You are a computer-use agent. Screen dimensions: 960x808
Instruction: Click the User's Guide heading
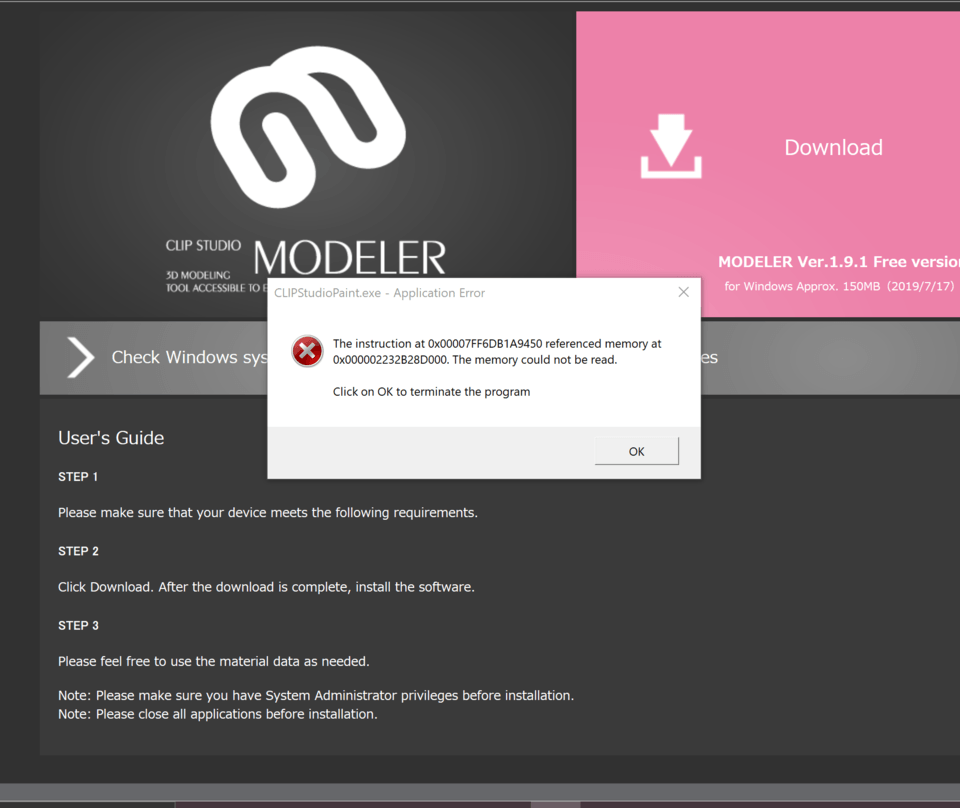pos(111,438)
